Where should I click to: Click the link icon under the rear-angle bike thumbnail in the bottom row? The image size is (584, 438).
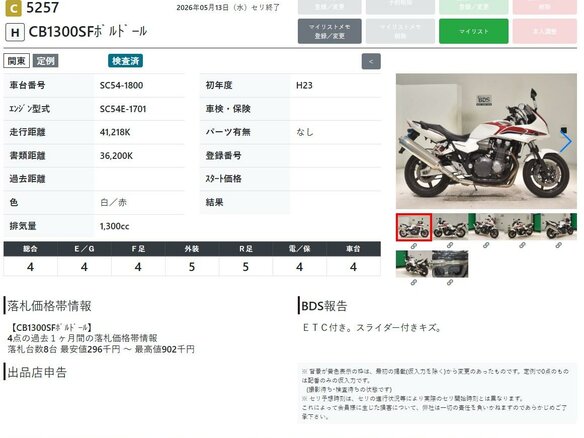[x=413, y=283]
